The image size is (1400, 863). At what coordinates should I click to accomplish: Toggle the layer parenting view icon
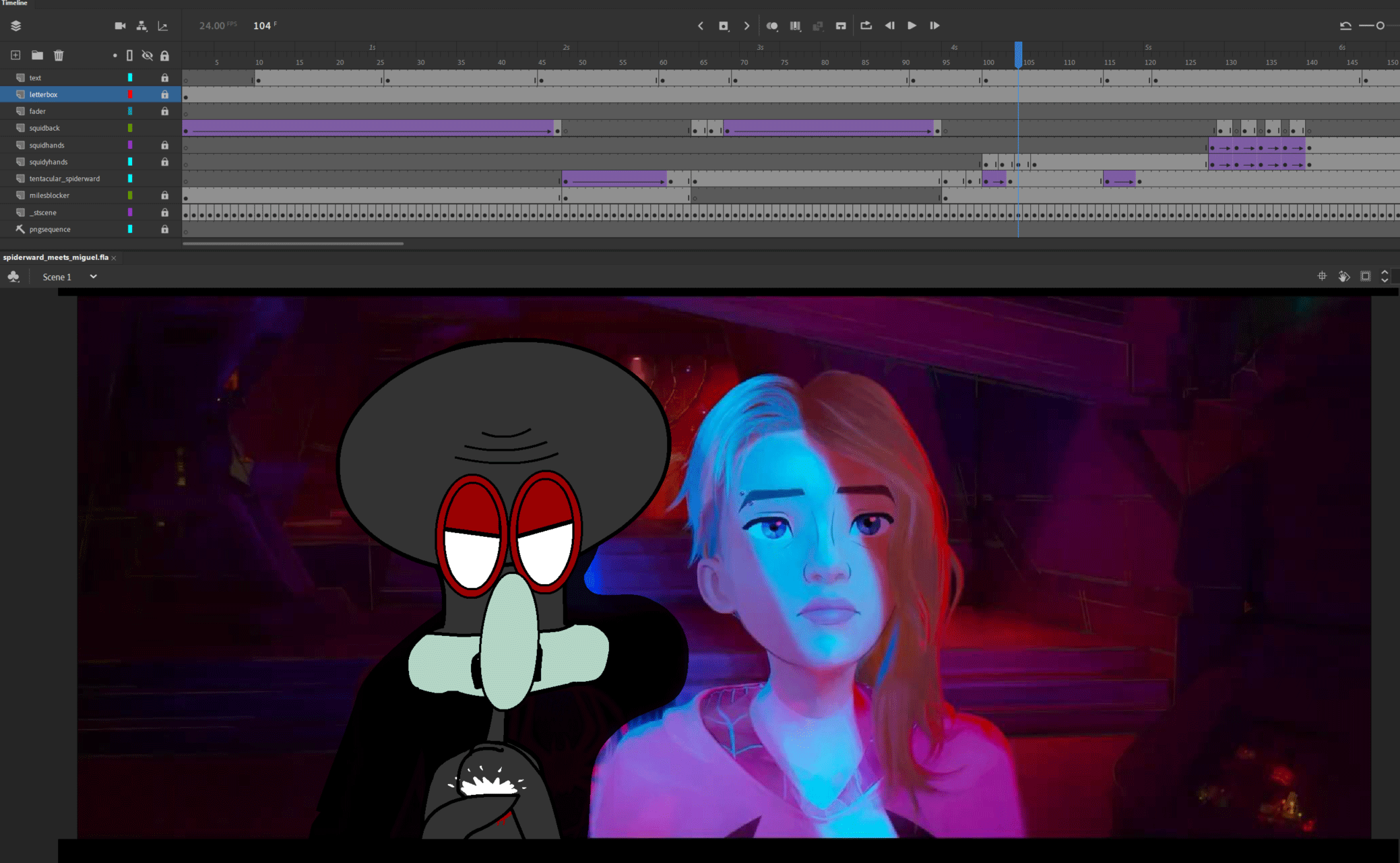click(141, 26)
